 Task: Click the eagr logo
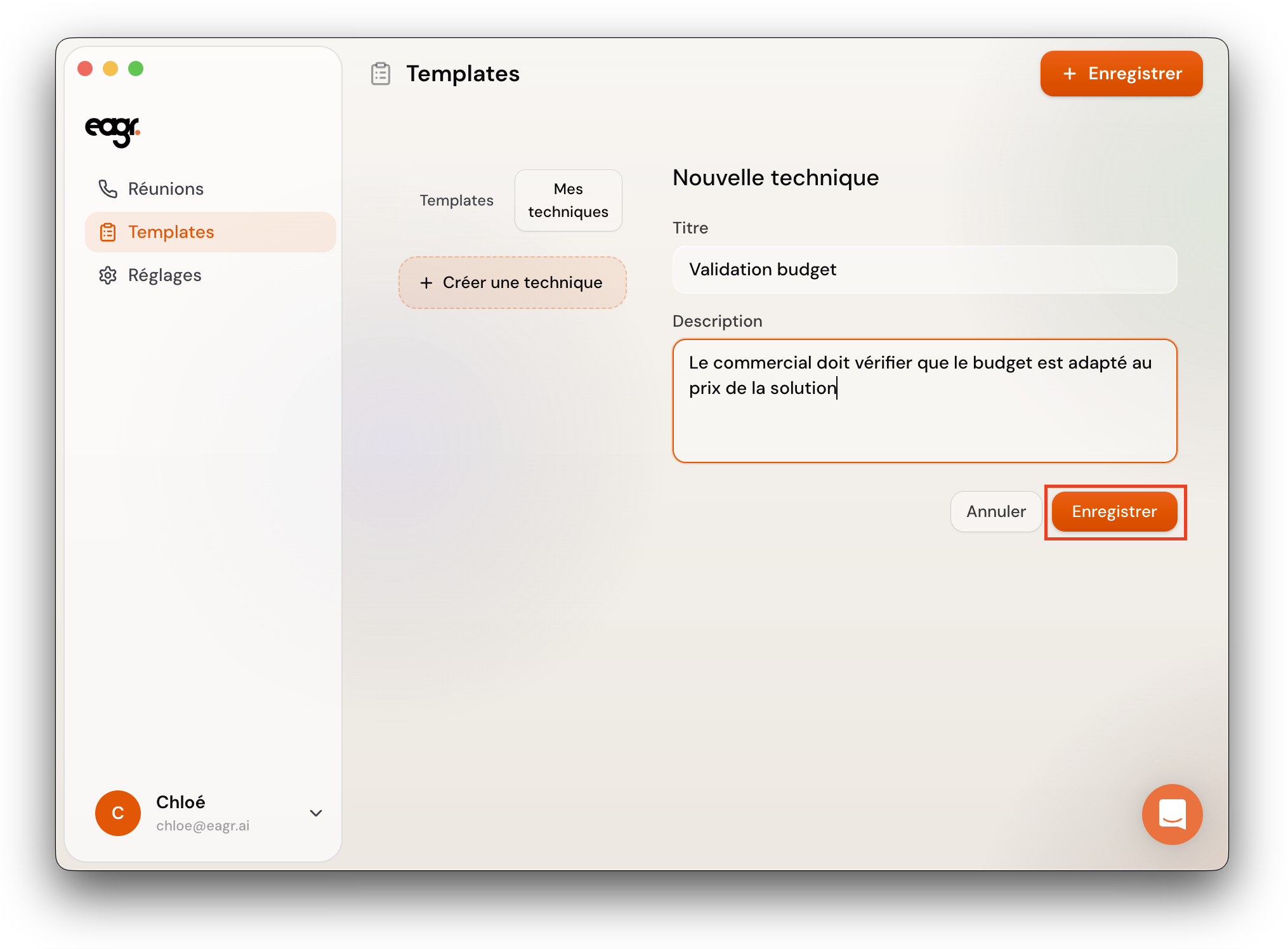pos(112,130)
